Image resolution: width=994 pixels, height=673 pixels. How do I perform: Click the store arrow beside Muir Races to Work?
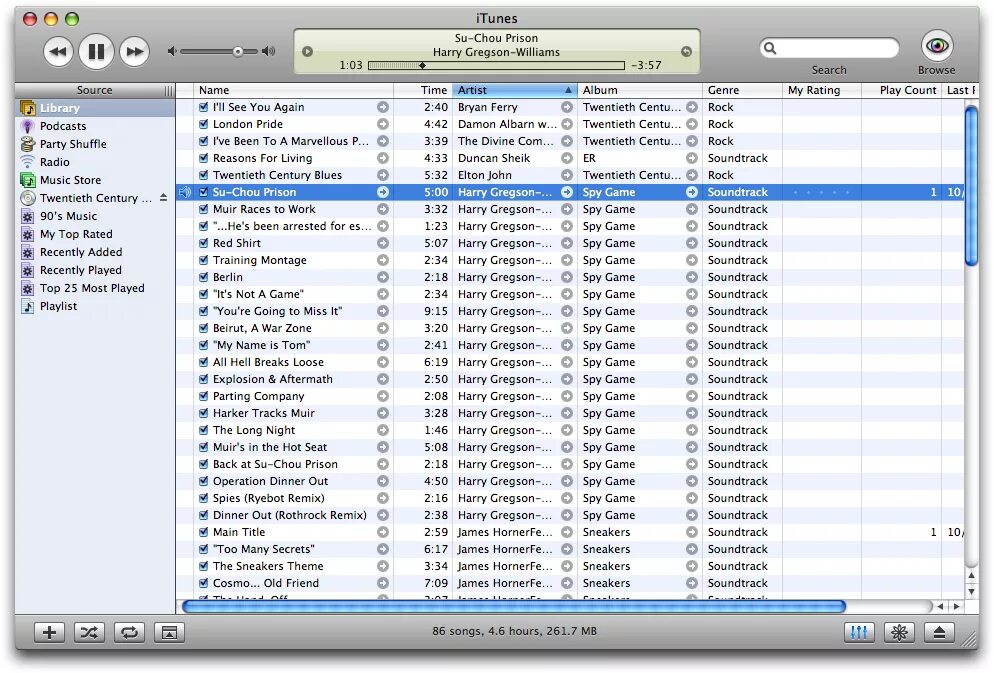[x=383, y=209]
